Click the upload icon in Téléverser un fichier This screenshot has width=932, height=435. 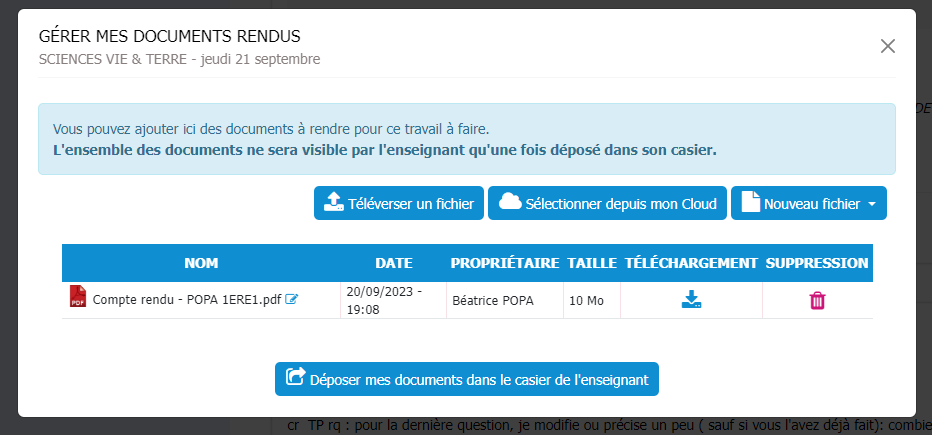333,203
